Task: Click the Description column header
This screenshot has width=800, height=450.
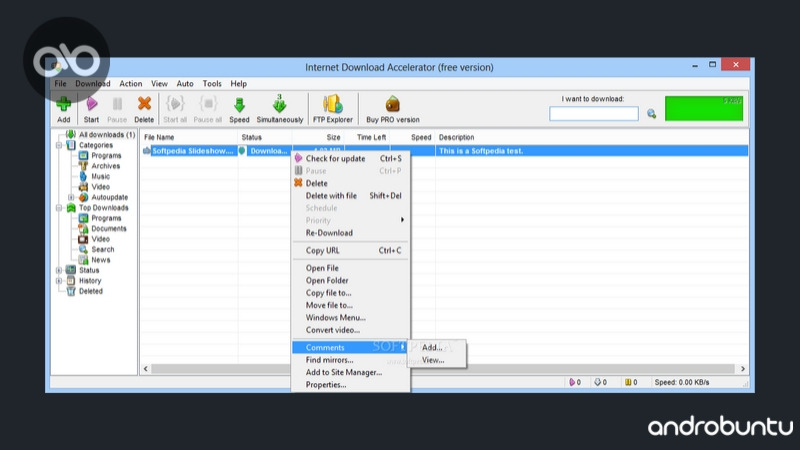Action: (x=592, y=137)
